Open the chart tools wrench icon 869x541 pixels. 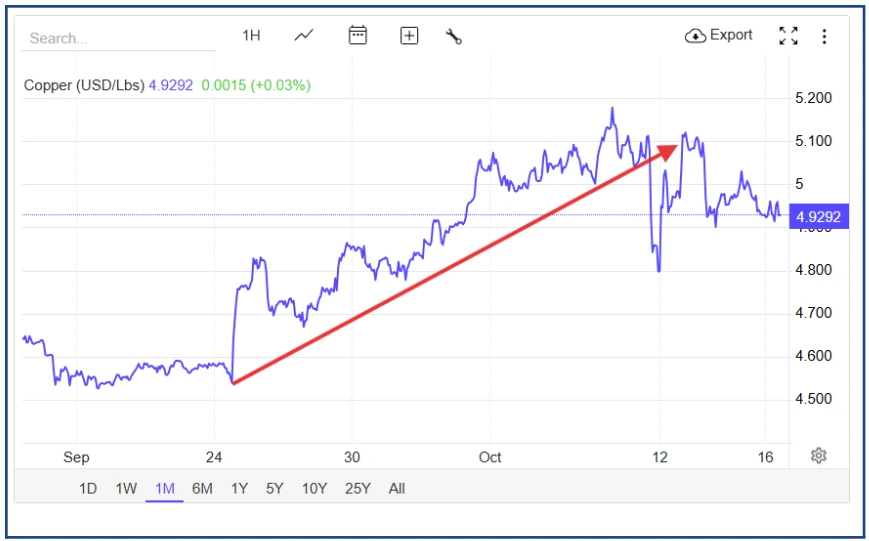coord(453,37)
